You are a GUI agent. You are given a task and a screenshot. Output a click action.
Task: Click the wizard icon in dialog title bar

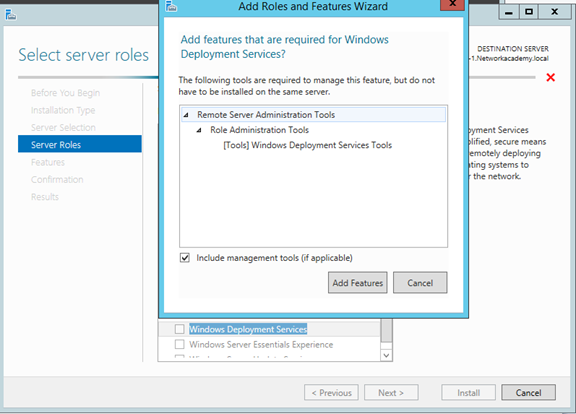pyautogui.click(x=171, y=6)
